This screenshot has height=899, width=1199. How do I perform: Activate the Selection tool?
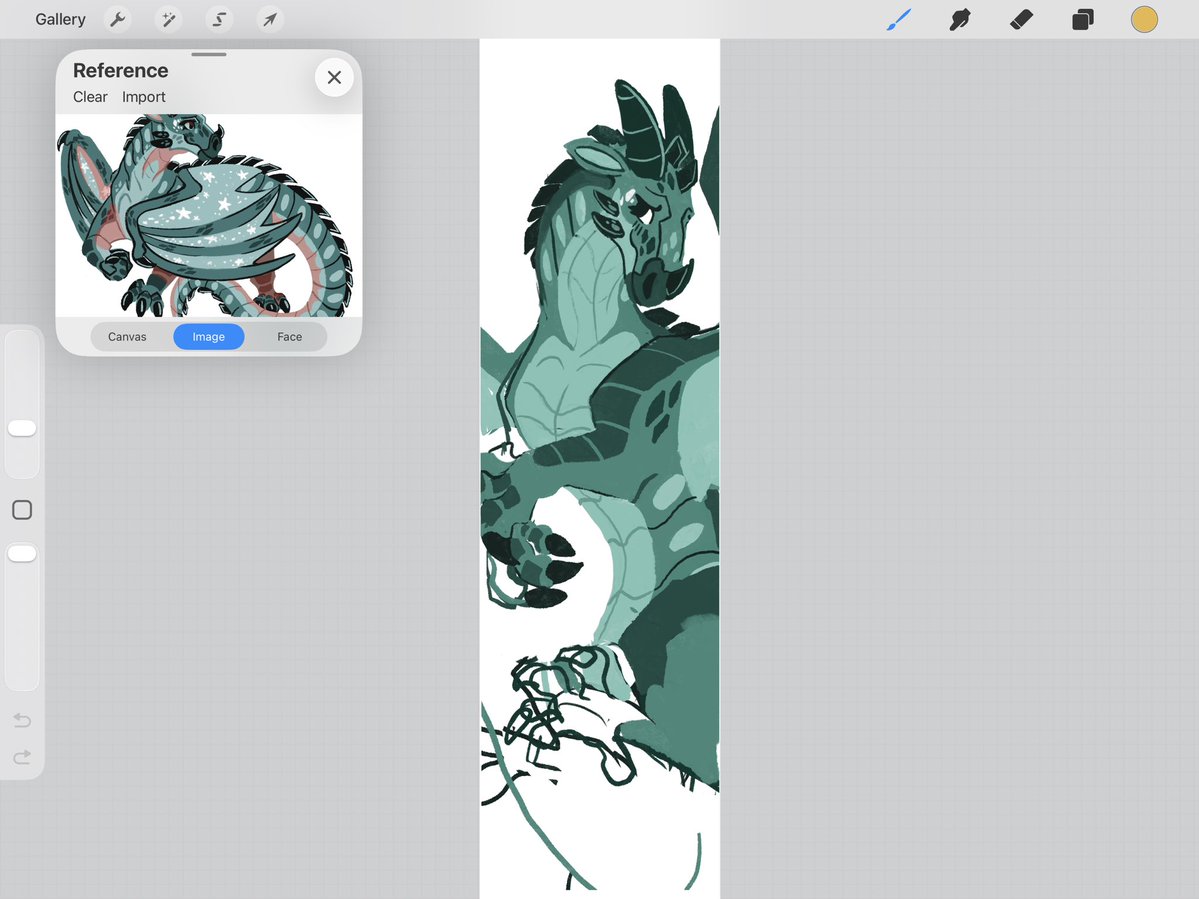coord(219,19)
